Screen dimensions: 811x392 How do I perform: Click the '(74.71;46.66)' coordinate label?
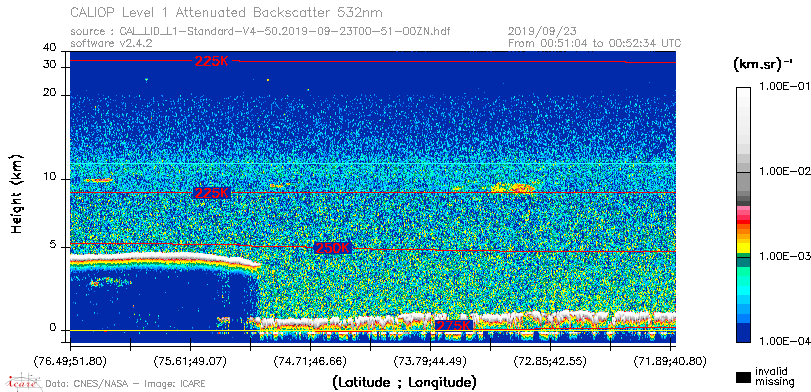(310, 360)
